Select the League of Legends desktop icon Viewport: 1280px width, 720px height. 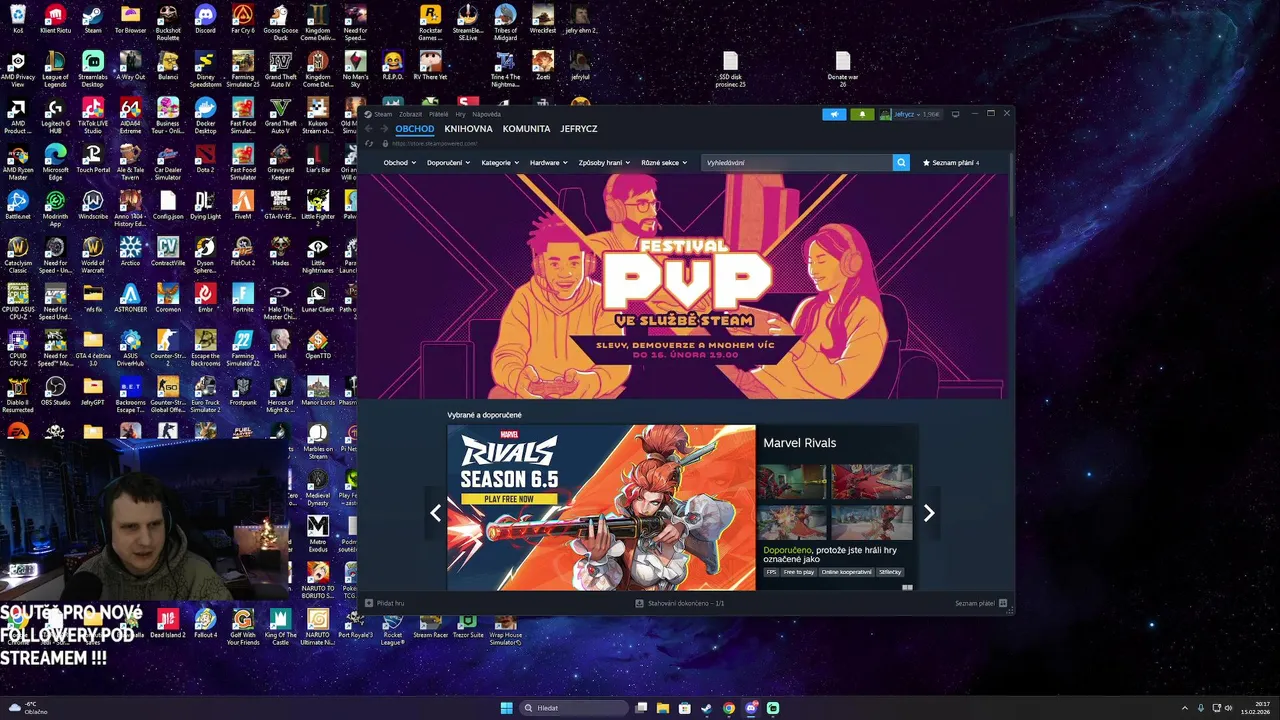point(55,69)
